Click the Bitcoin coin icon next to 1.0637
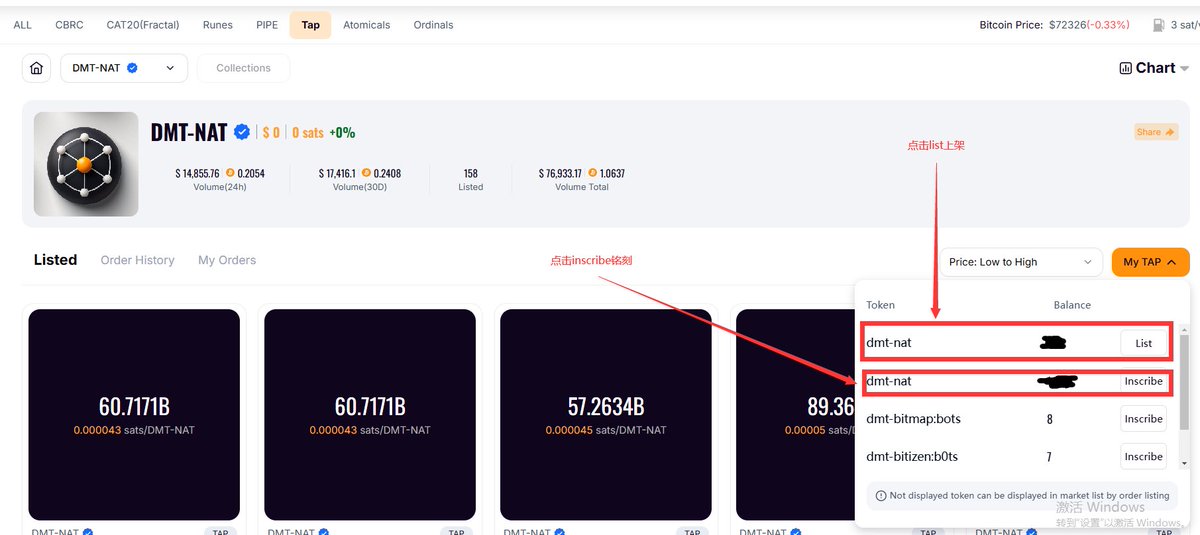 (x=594, y=173)
